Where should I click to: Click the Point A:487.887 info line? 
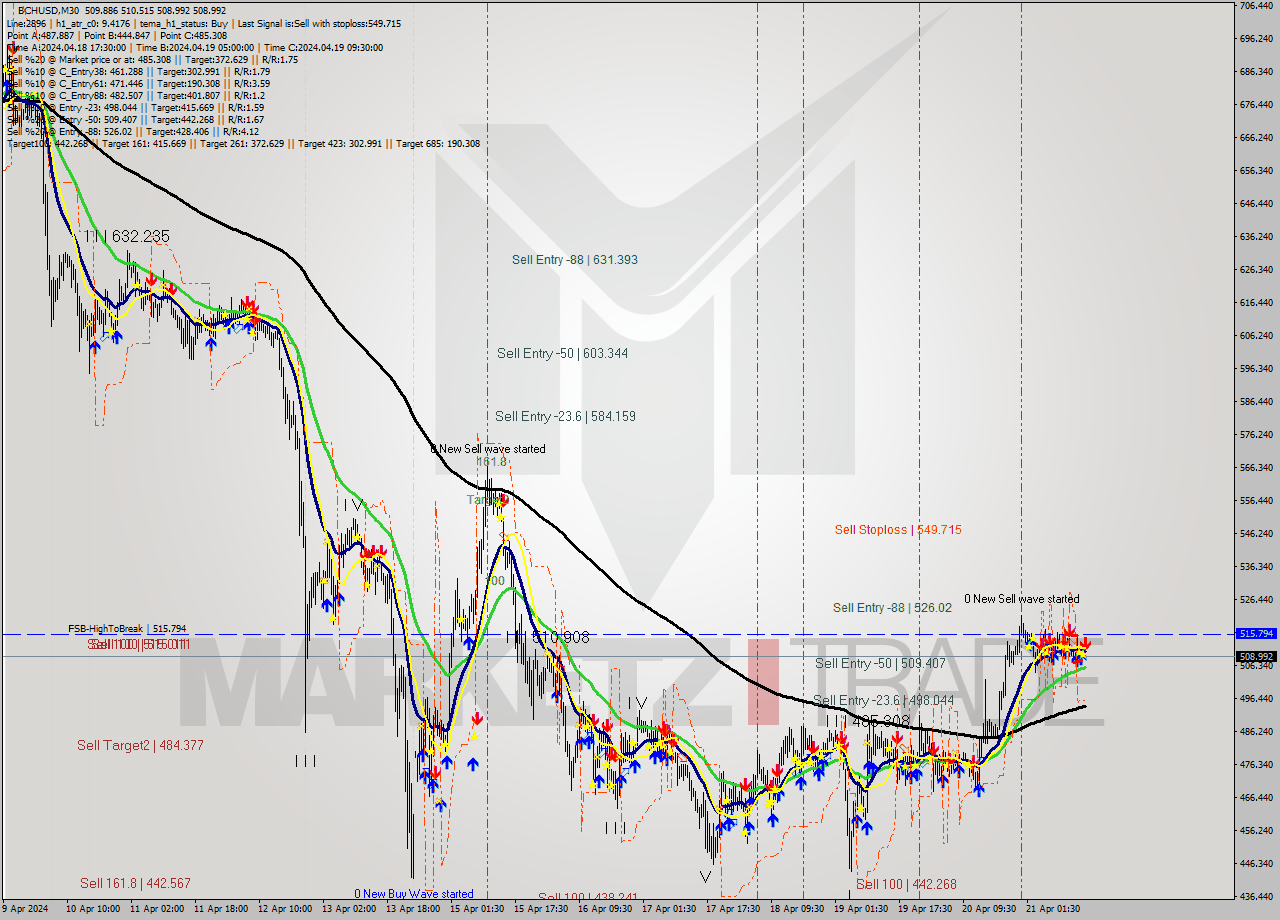(117, 35)
